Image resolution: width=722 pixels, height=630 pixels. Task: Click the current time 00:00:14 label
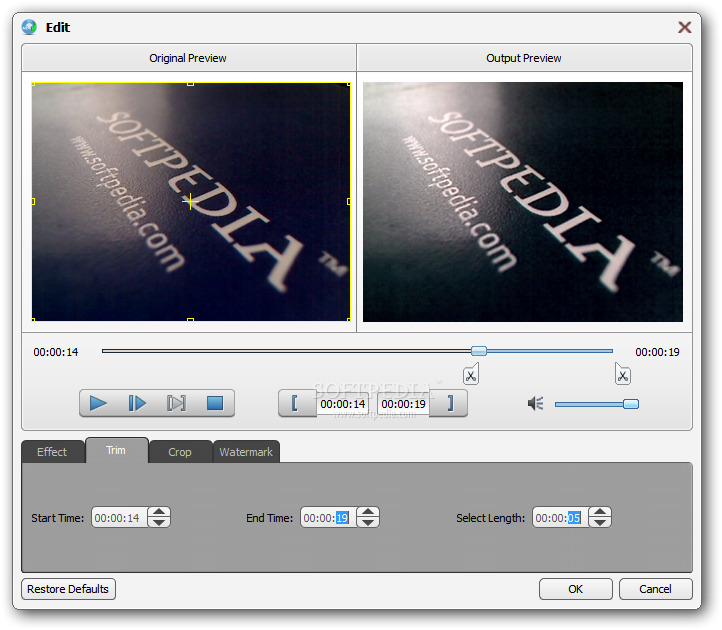(x=56, y=352)
